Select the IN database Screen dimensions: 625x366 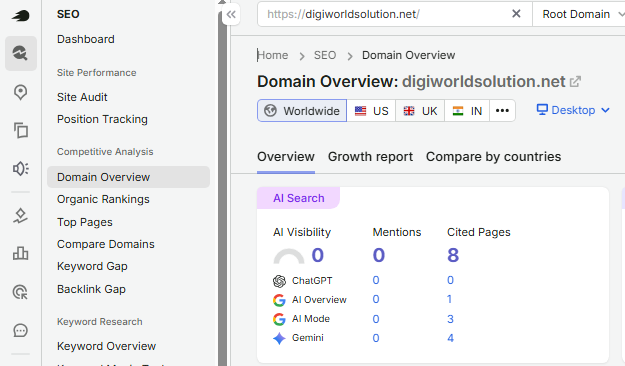click(467, 111)
